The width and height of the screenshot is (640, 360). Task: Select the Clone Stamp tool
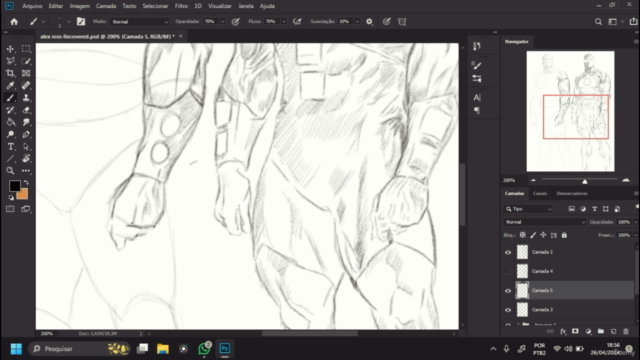26,98
